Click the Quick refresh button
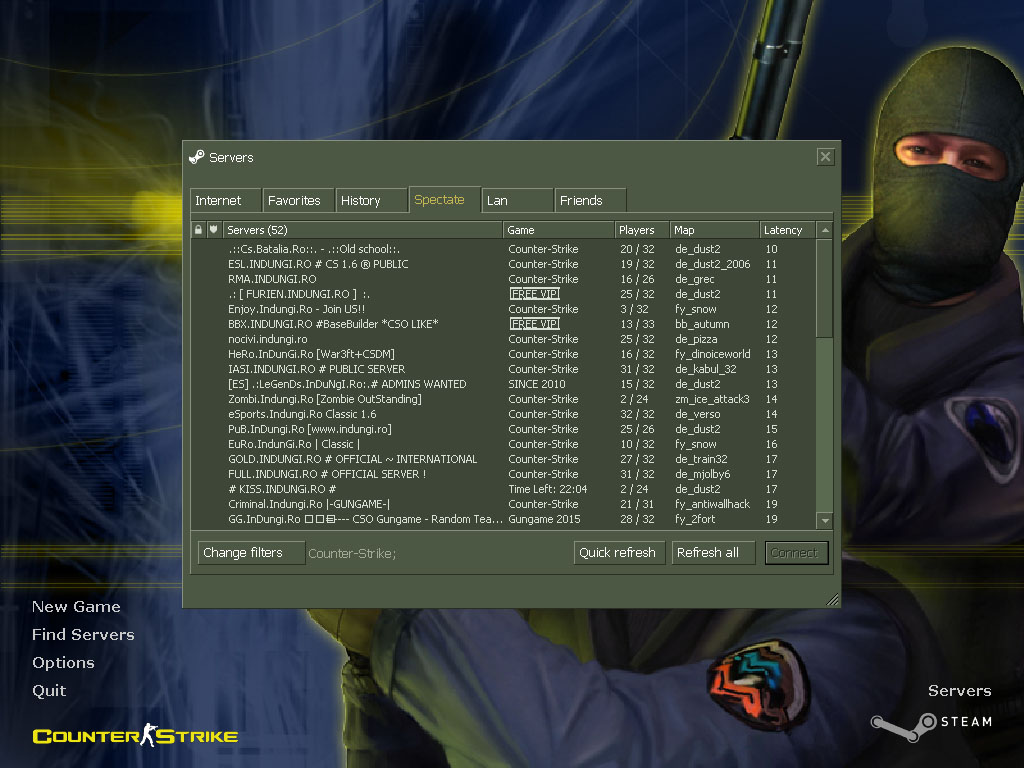 tap(619, 553)
